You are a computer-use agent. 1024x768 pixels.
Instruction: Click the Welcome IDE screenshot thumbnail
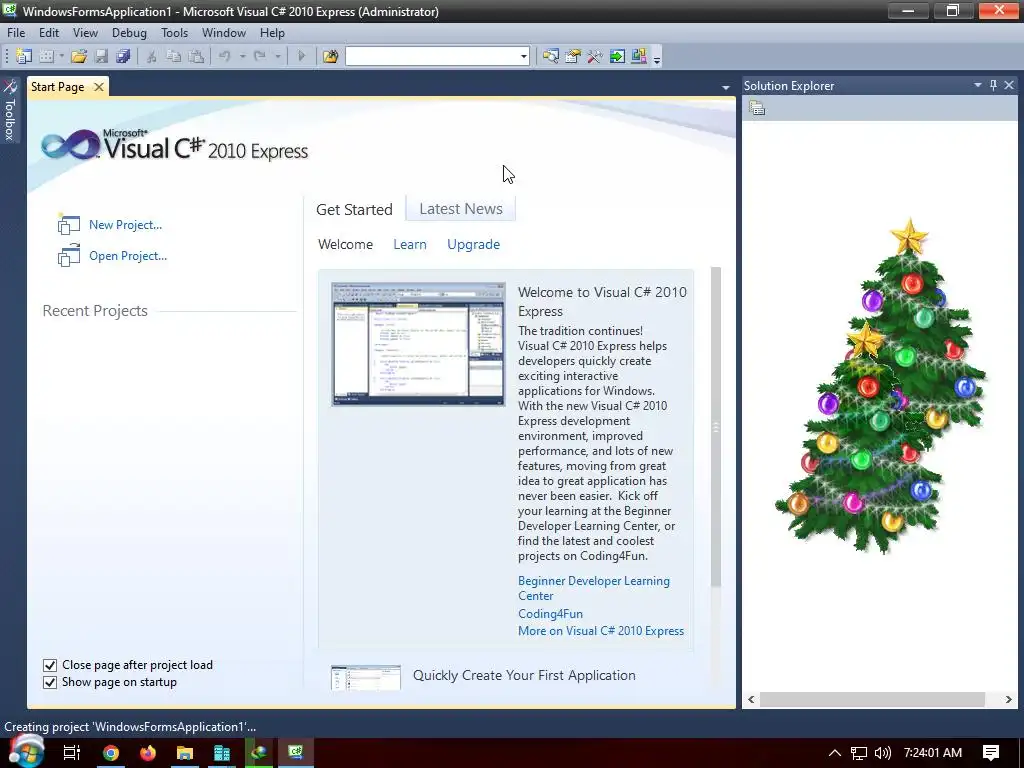(418, 344)
